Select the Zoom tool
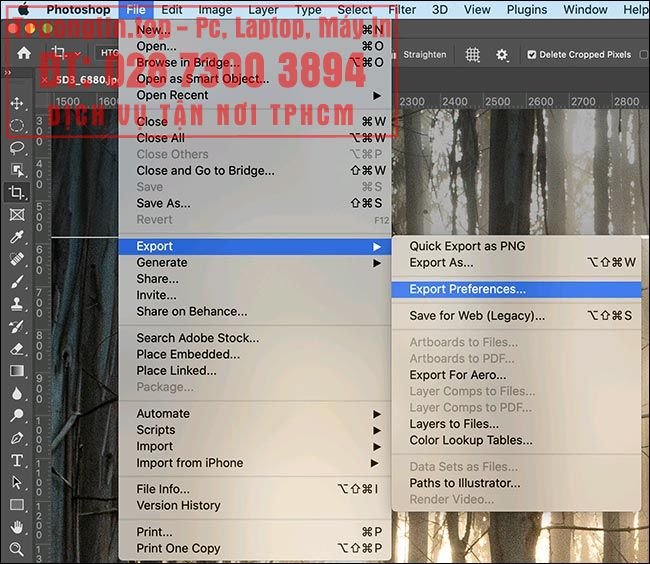The height and width of the screenshot is (564, 650). 17,549
